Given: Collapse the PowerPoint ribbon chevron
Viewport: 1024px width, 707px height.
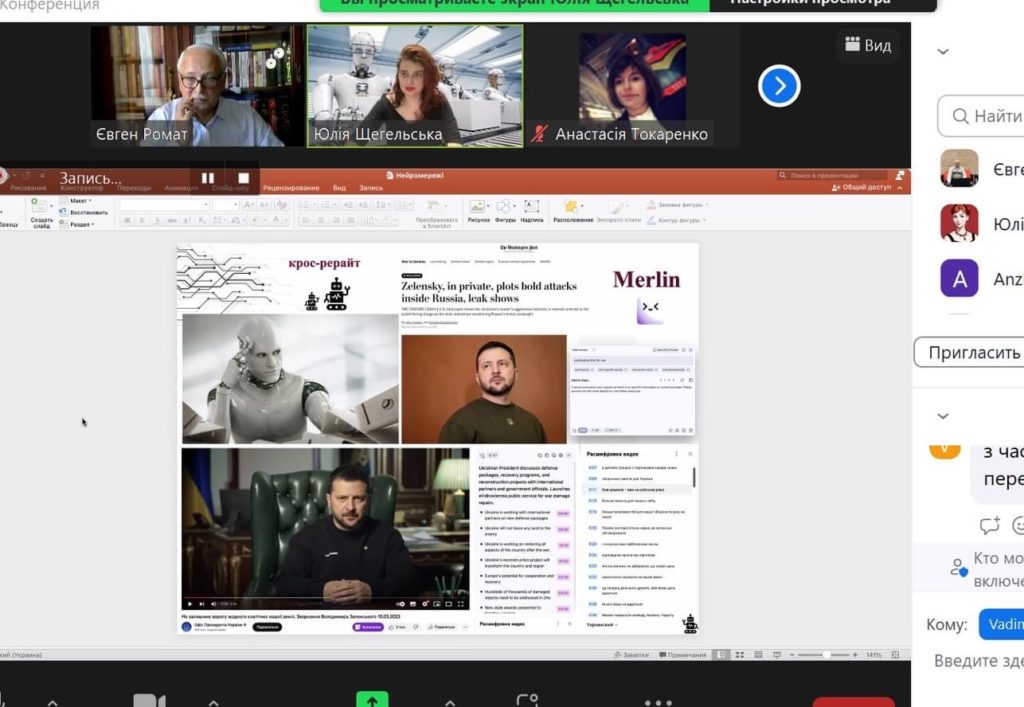Looking at the screenshot, I should (x=901, y=187).
